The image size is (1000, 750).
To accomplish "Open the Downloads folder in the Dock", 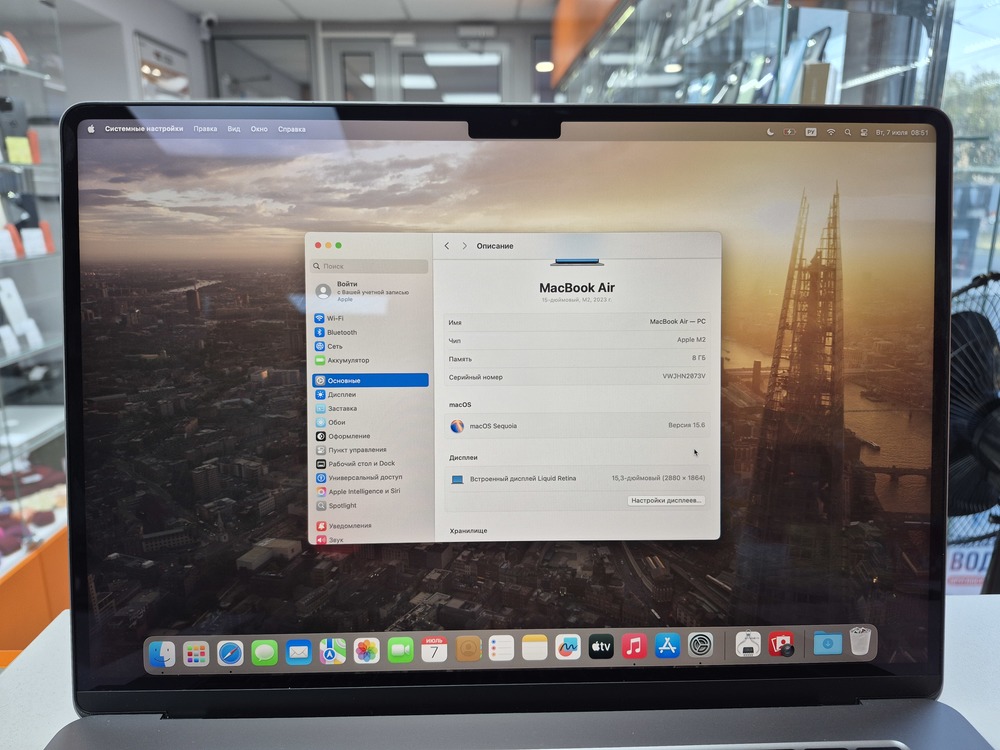I will (x=828, y=643).
